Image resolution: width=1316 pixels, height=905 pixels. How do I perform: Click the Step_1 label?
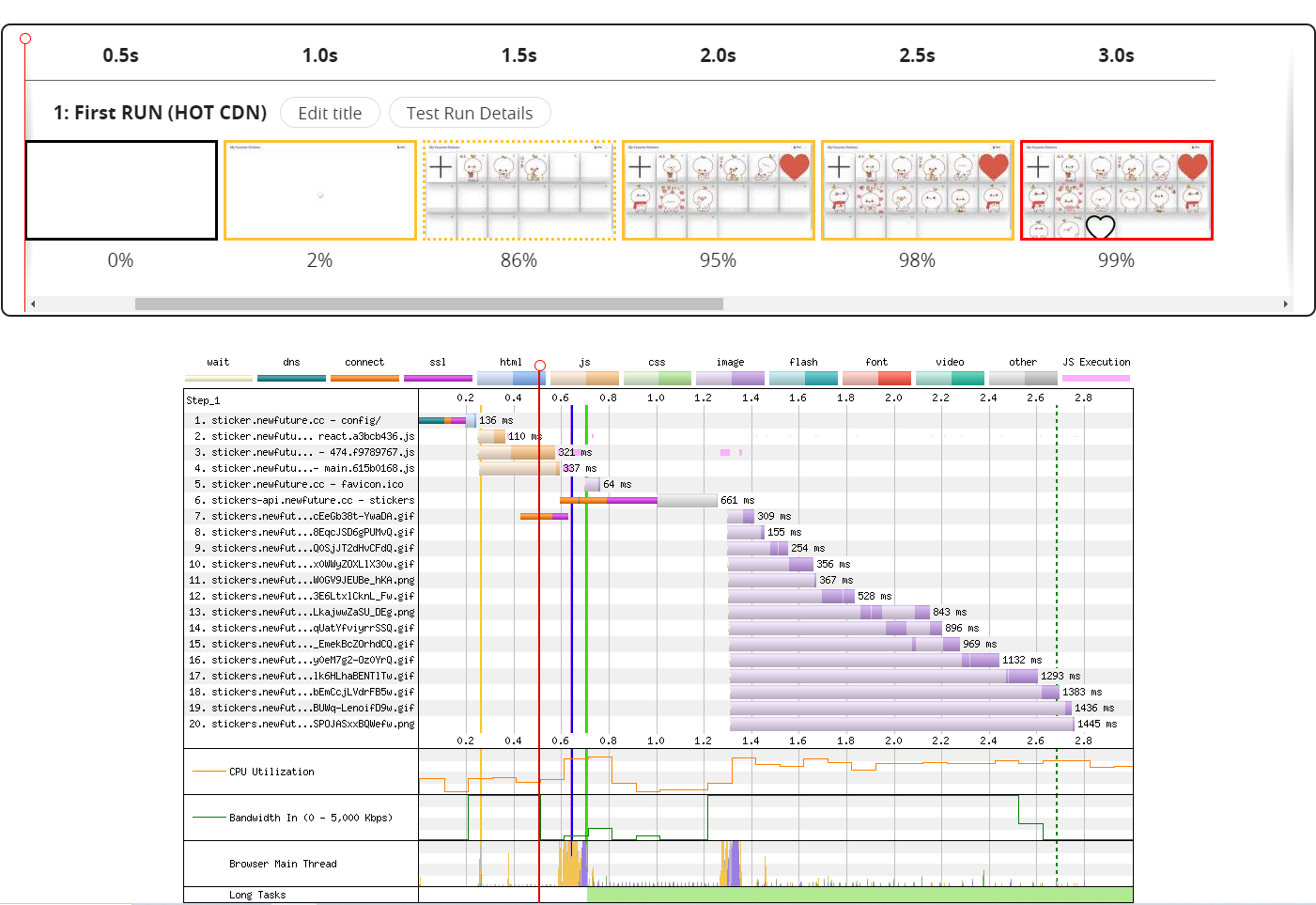tap(203, 400)
